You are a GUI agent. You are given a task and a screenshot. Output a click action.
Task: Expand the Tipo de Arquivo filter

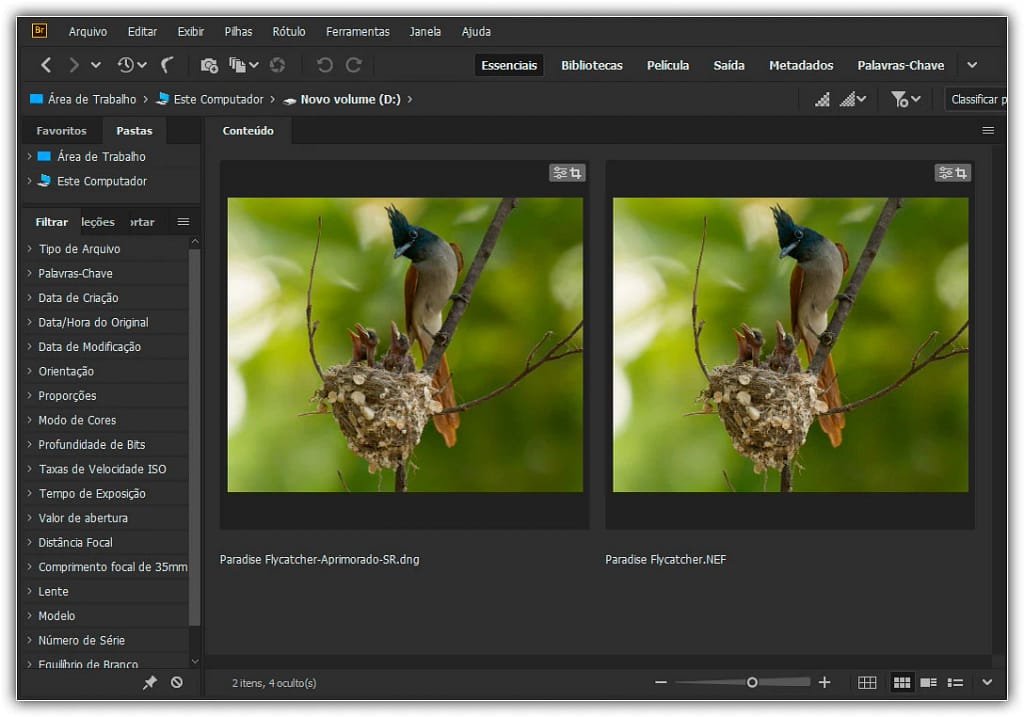point(29,248)
